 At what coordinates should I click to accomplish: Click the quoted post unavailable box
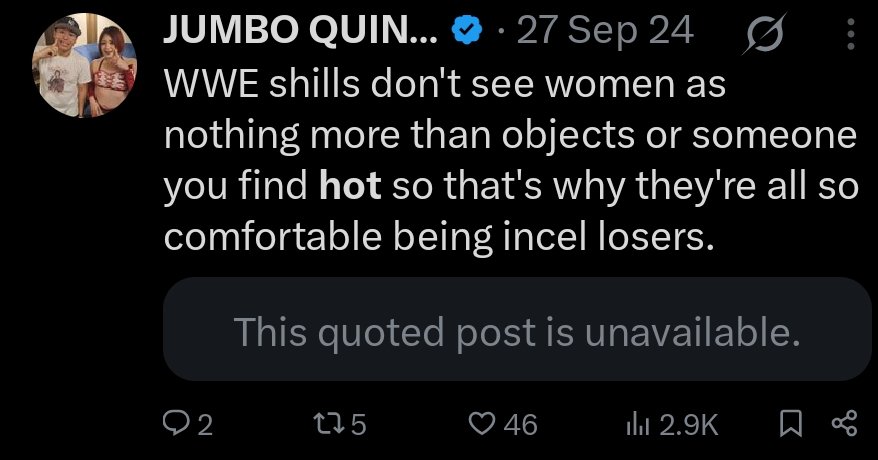516,330
